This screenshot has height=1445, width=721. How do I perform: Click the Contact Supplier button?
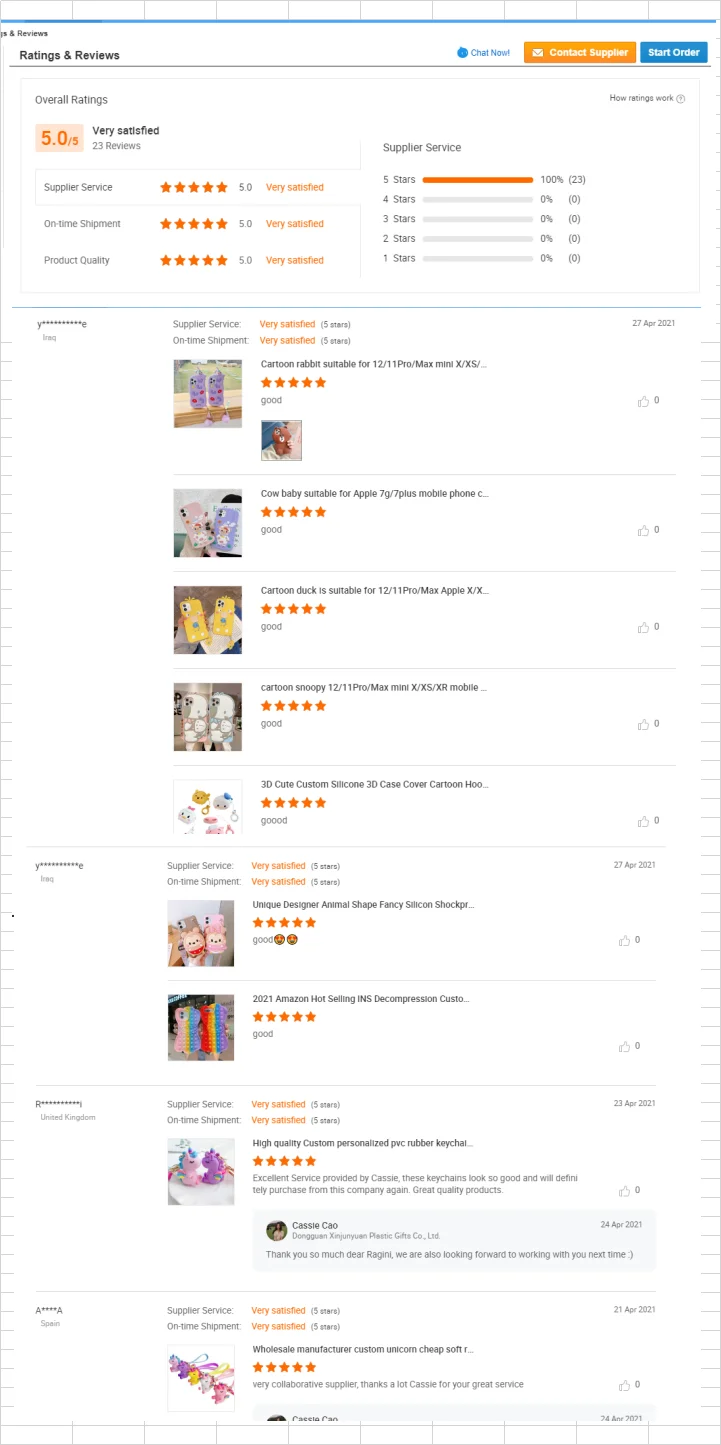point(580,53)
